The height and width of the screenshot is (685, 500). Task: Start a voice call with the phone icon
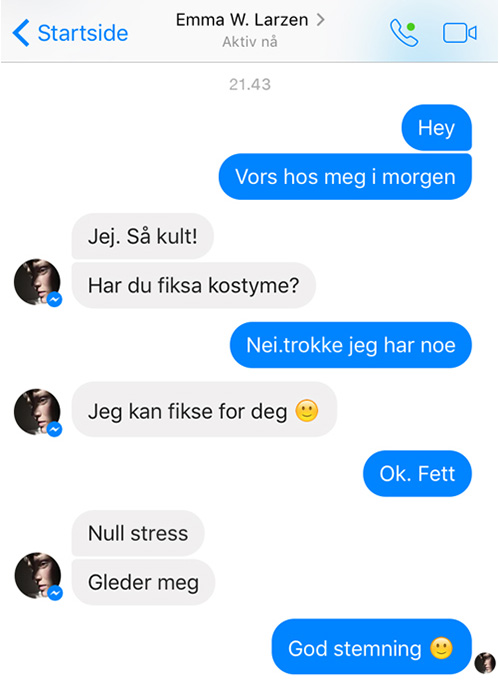coord(404,33)
